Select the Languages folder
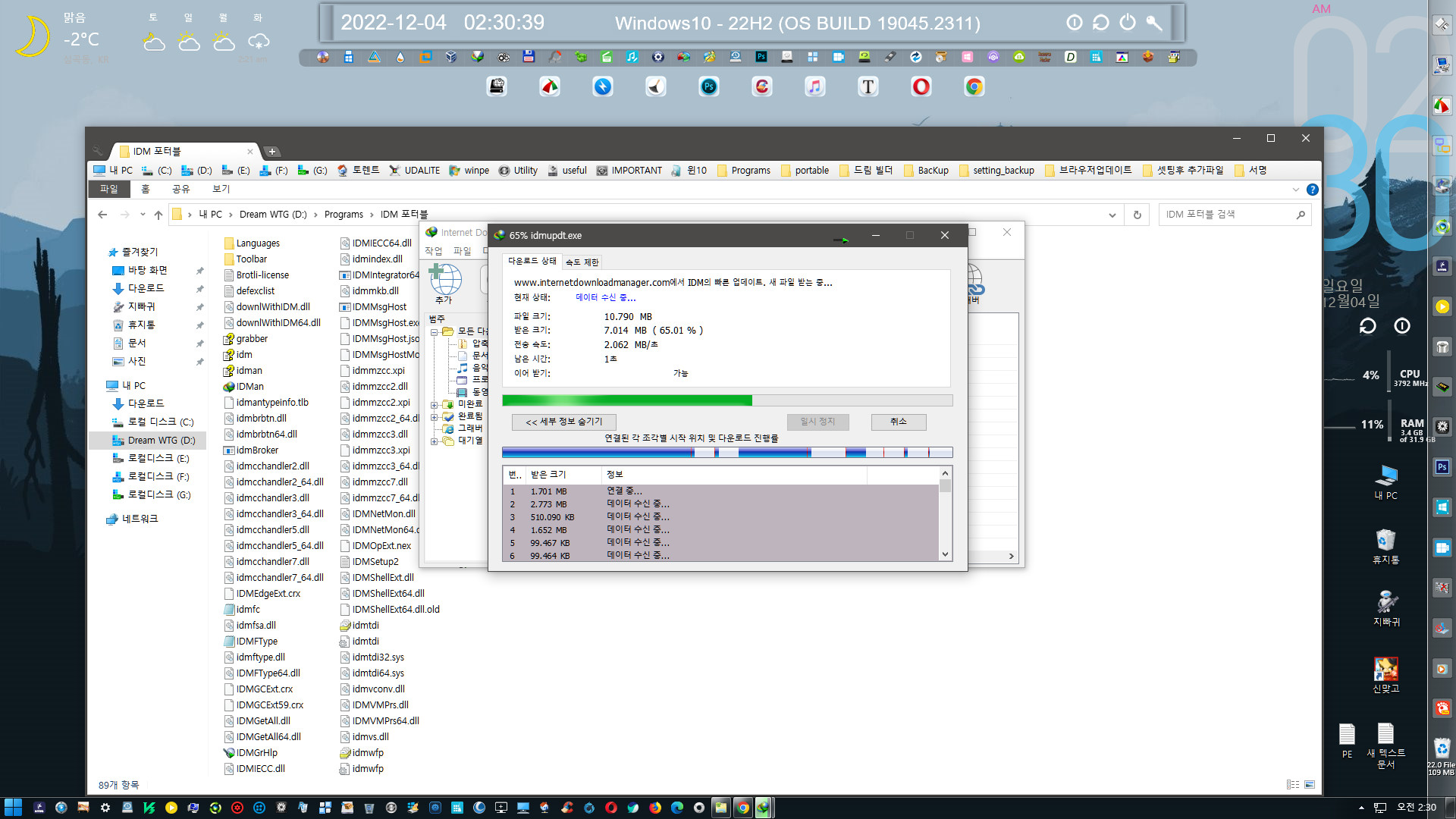Viewport: 1456px width, 819px height. [252, 243]
